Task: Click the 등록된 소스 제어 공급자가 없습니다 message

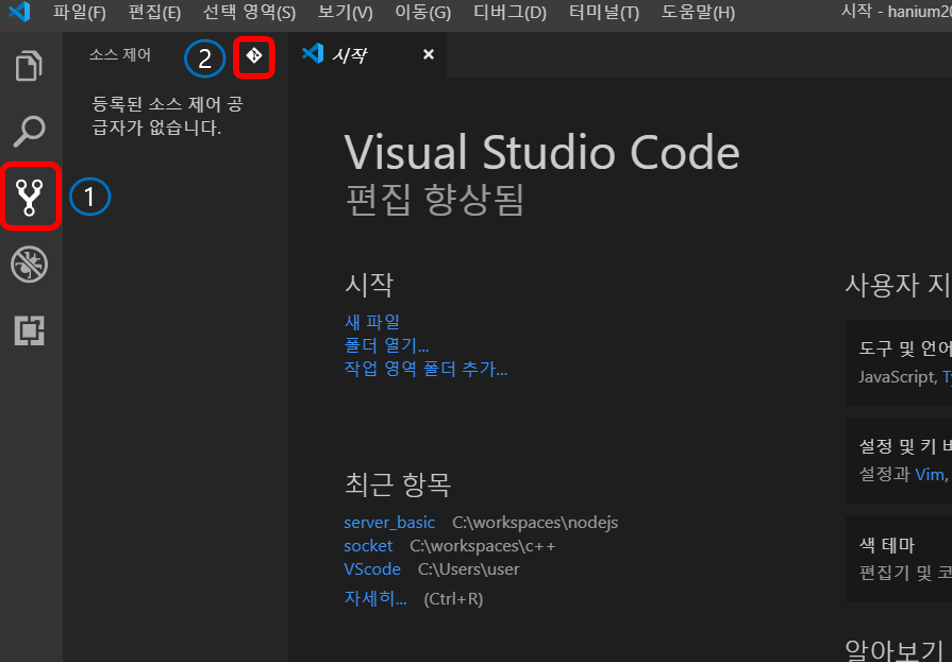Action: [168, 116]
